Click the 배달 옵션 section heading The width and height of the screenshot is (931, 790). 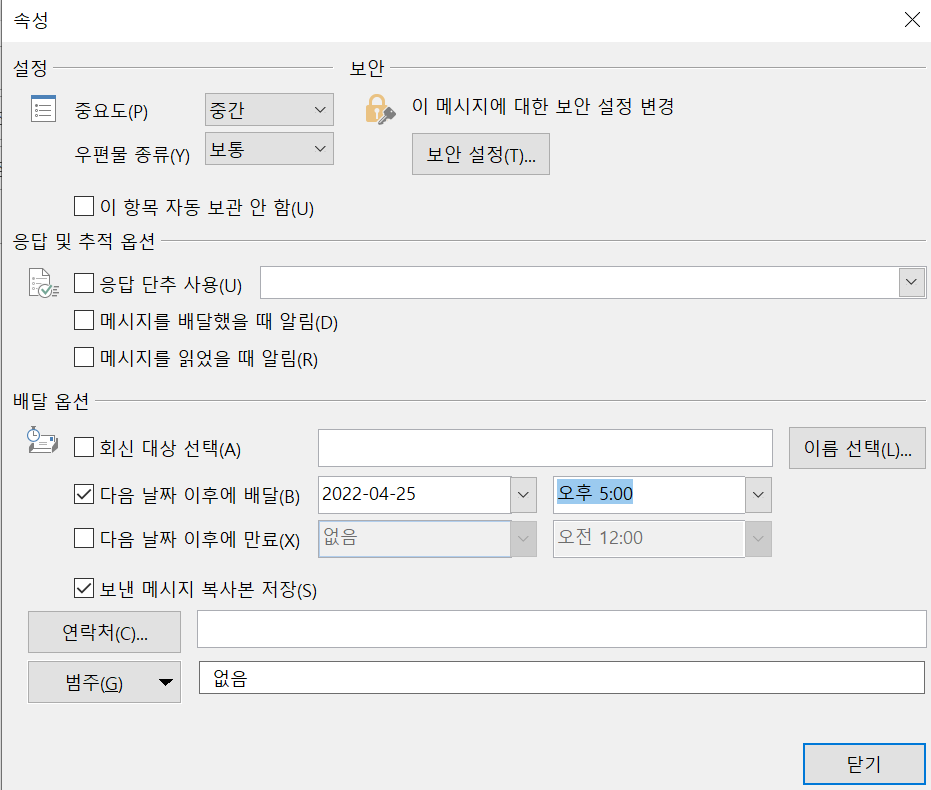tap(51, 401)
